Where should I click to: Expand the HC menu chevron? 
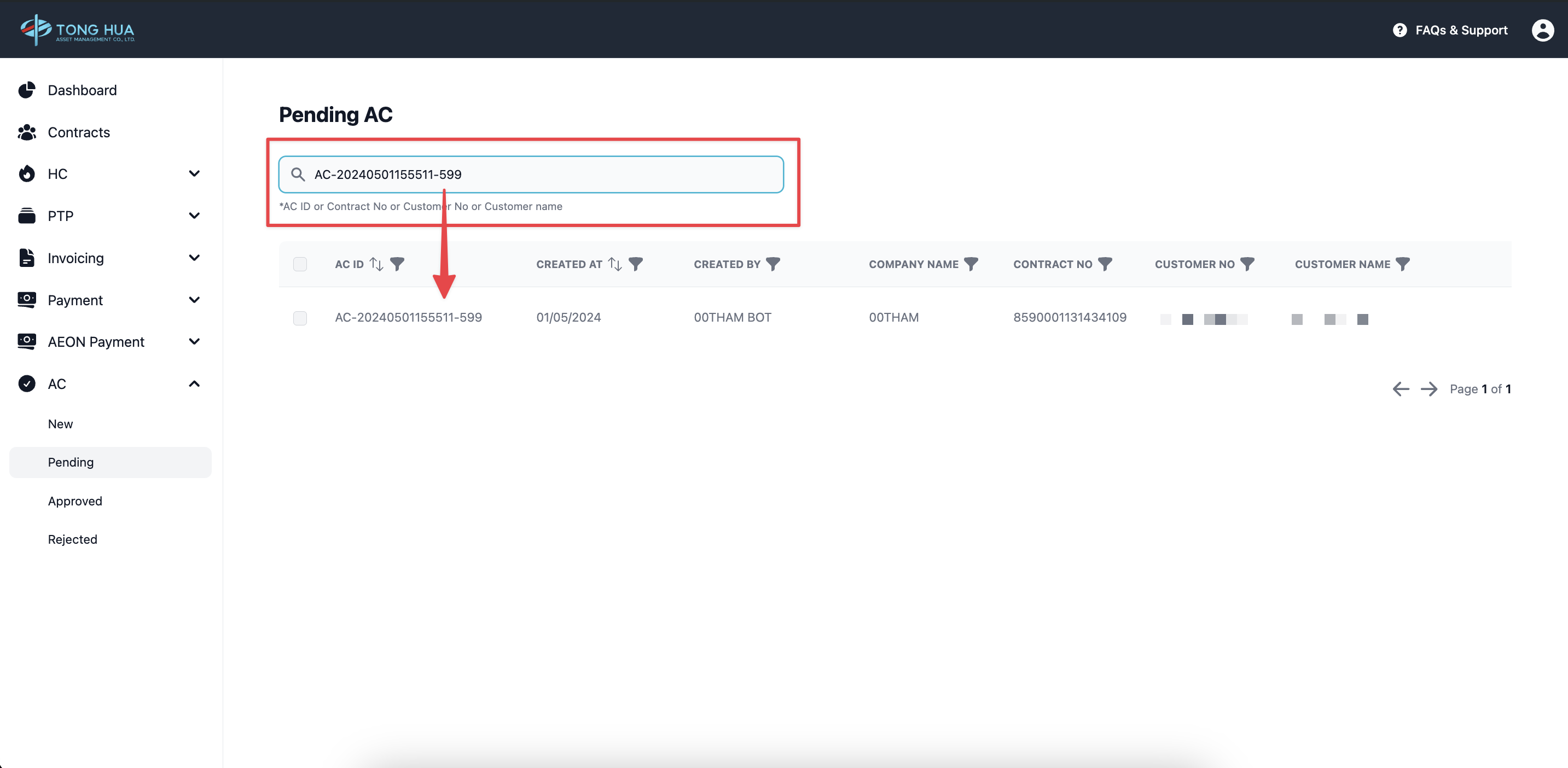[x=194, y=174]
